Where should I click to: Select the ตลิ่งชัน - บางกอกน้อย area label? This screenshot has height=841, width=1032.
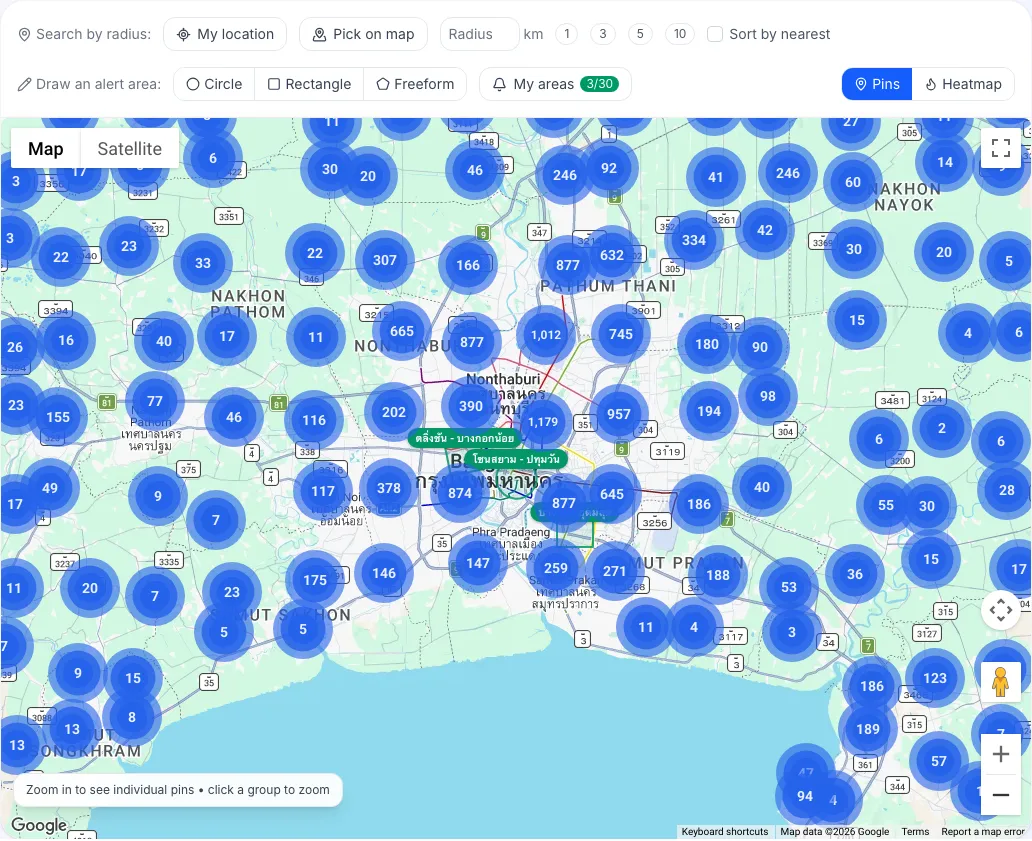465,438
